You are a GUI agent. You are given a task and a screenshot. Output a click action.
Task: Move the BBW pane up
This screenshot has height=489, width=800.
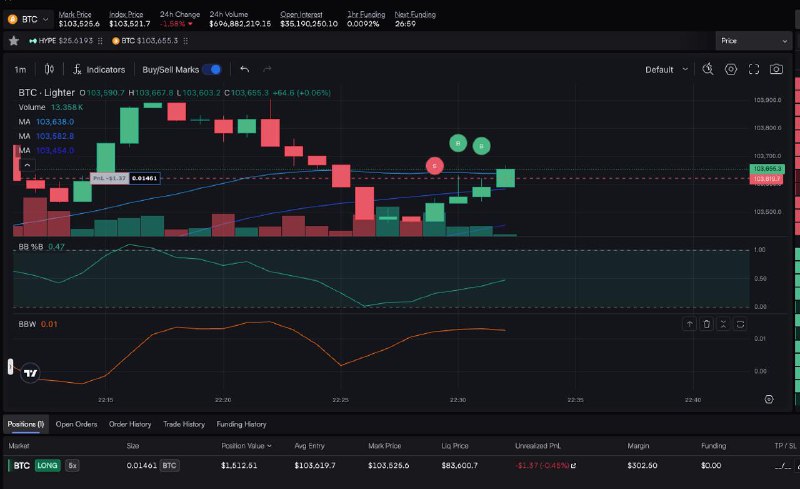point(689,324)
